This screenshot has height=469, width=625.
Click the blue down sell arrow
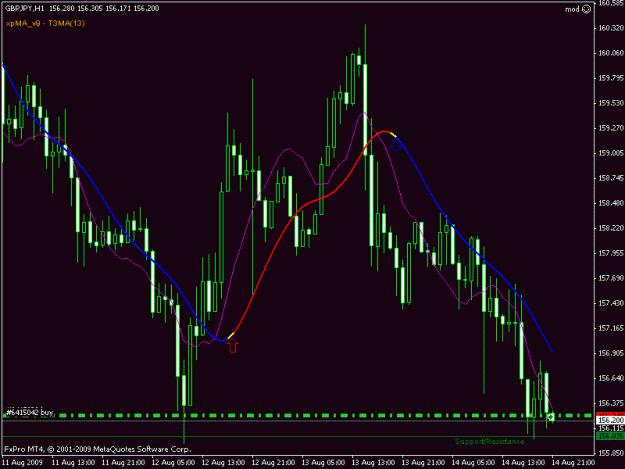point(396,145)
